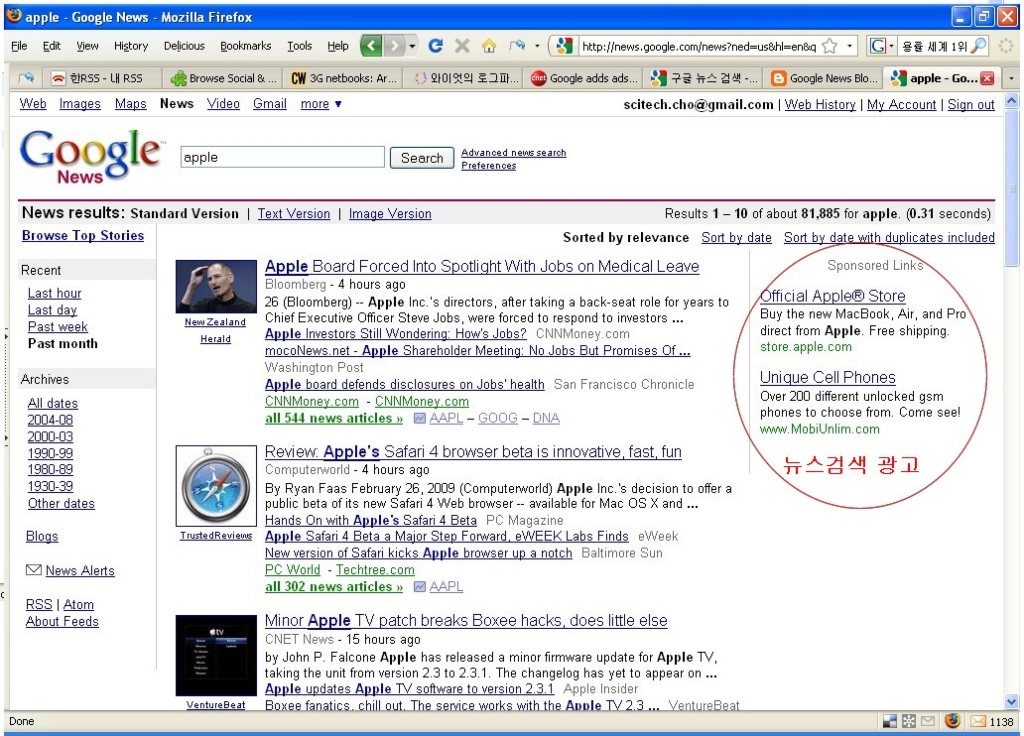Open the Back/Forward history dropdown arrow
Screen dimensions: 1024x736
coord(412,46)
